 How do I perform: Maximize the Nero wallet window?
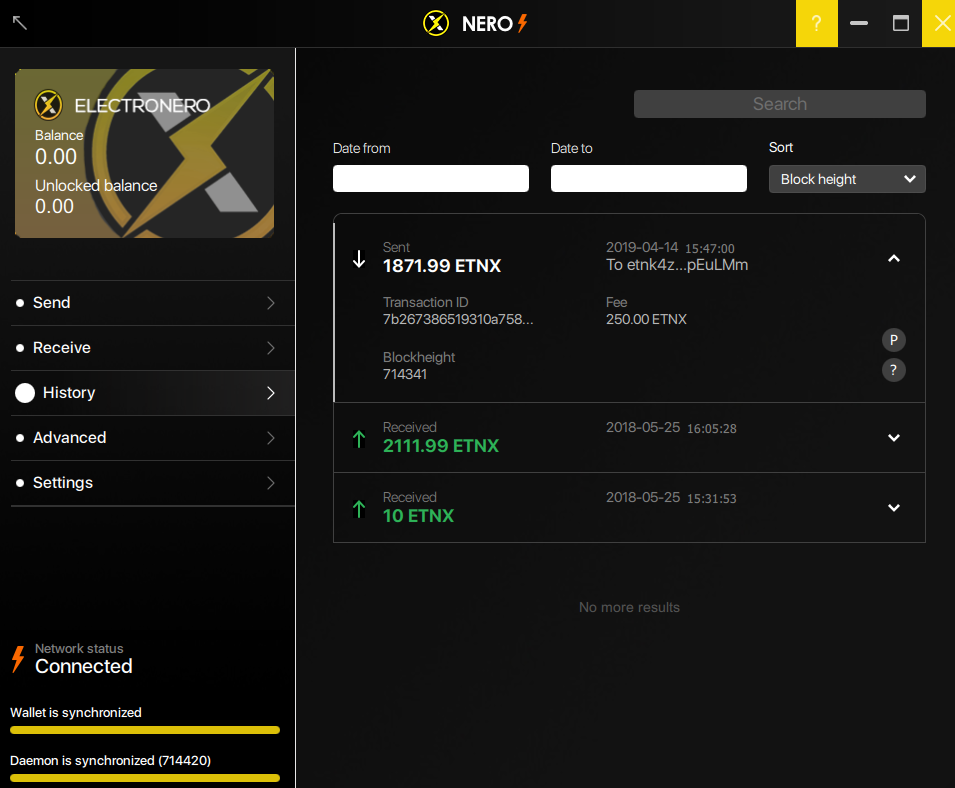(x=901, y=23)
